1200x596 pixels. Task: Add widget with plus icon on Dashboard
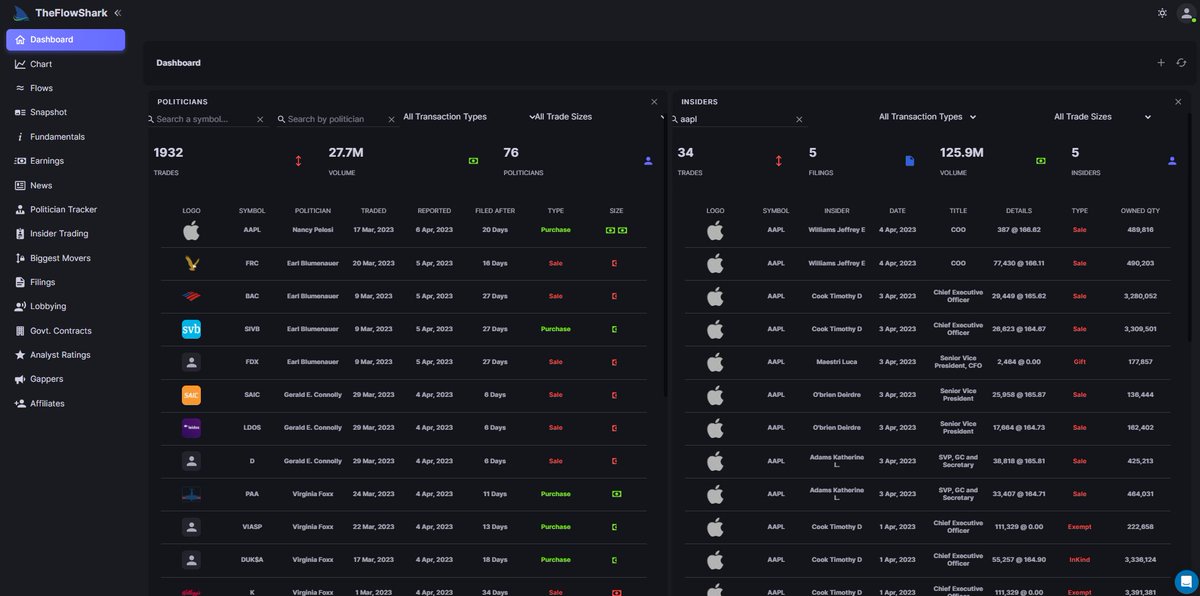[1161, 63]
